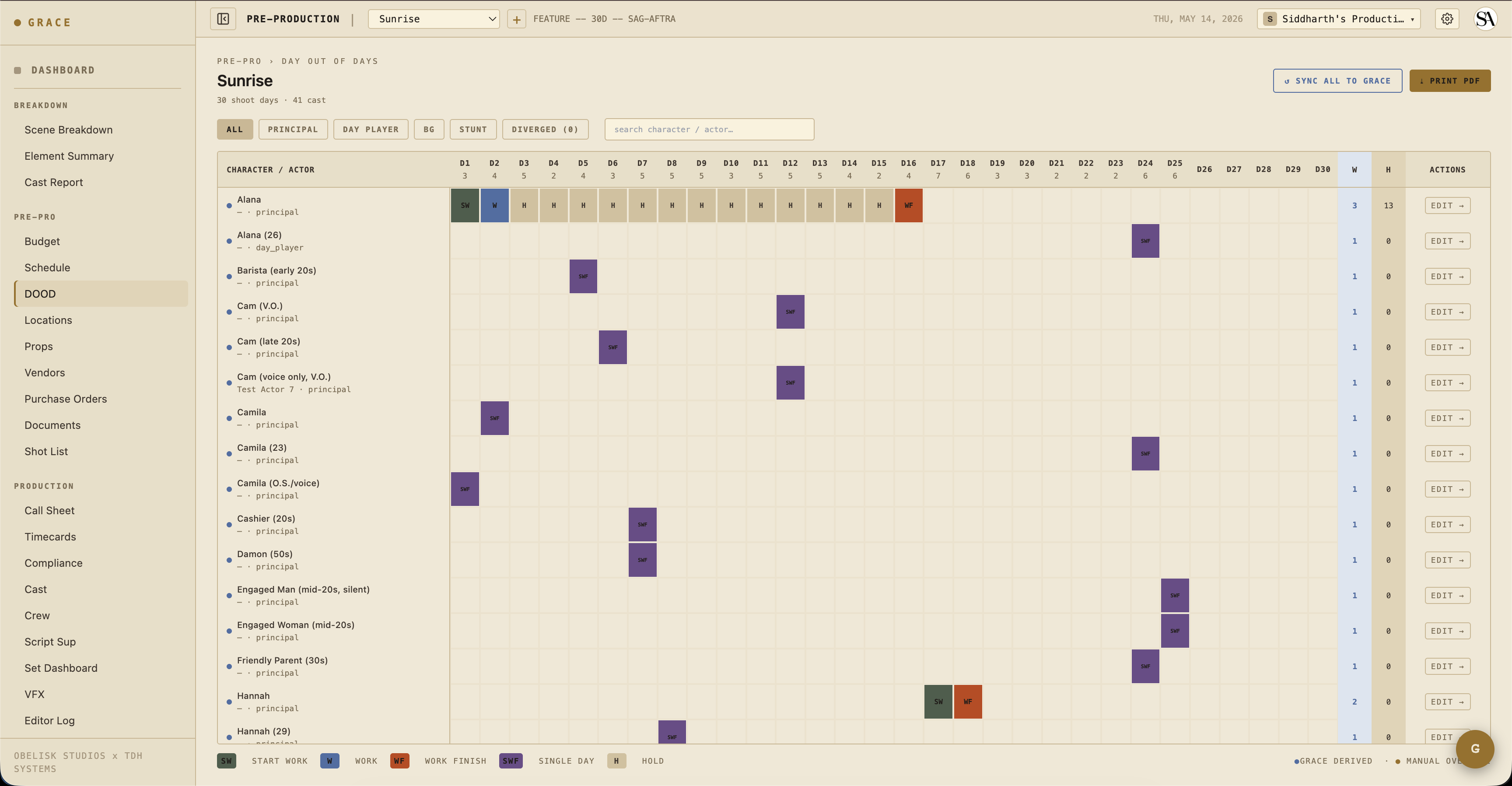
Task: Filter by BG cast
Action: [x=429, y=129]
